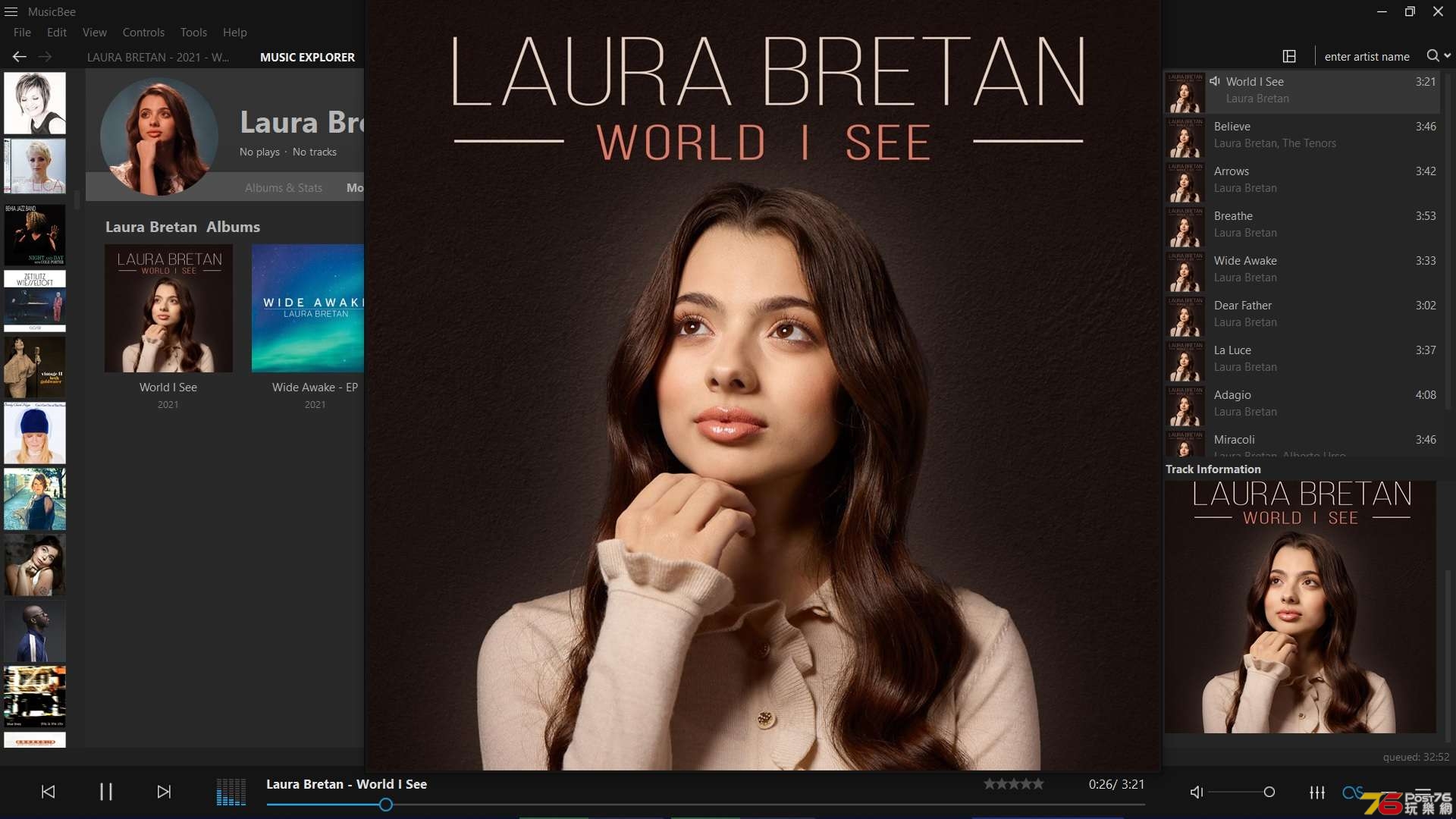
Task: Pause the current playback
Action: tap(106, 792)
